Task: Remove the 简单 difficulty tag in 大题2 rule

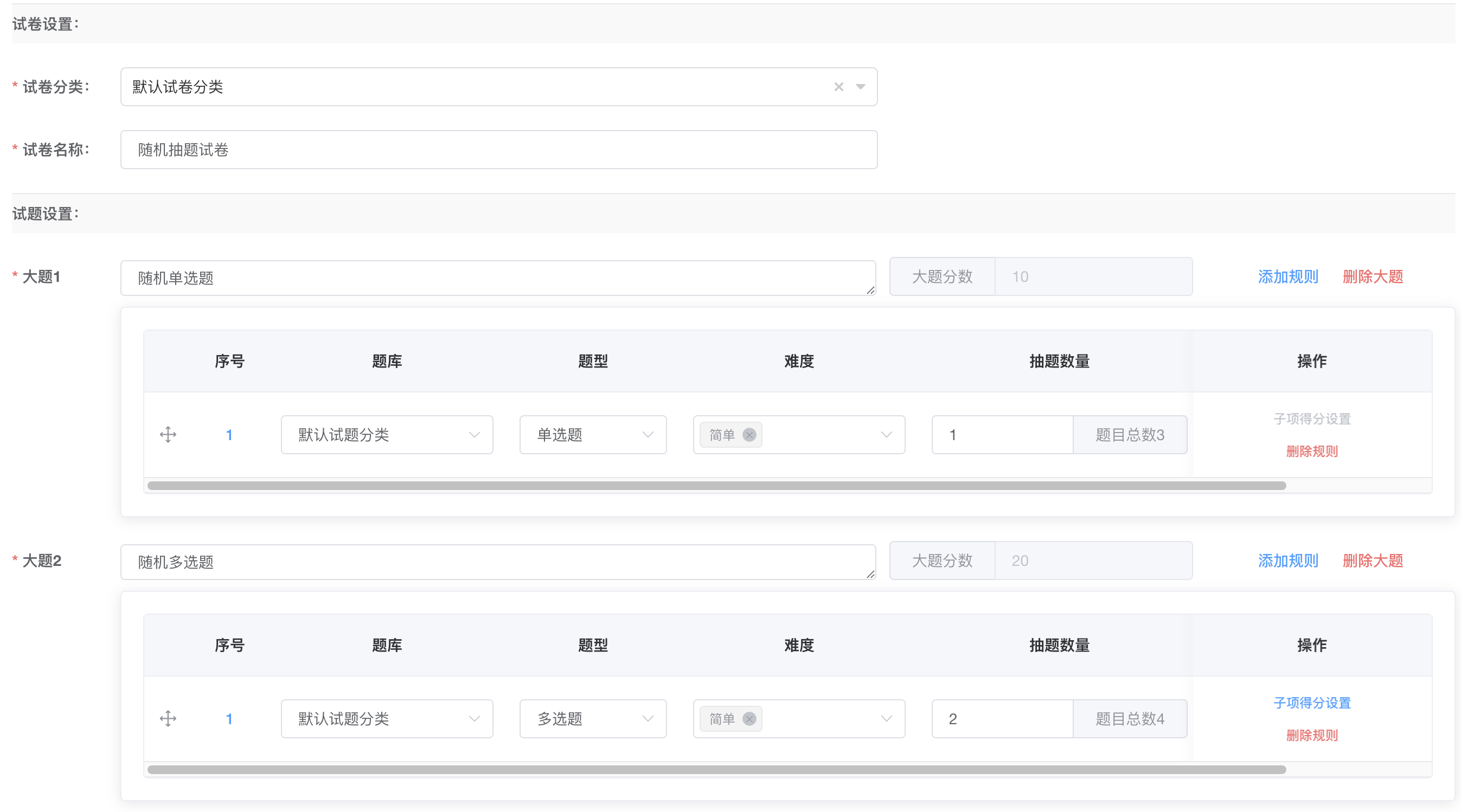Action: (750, 718)
